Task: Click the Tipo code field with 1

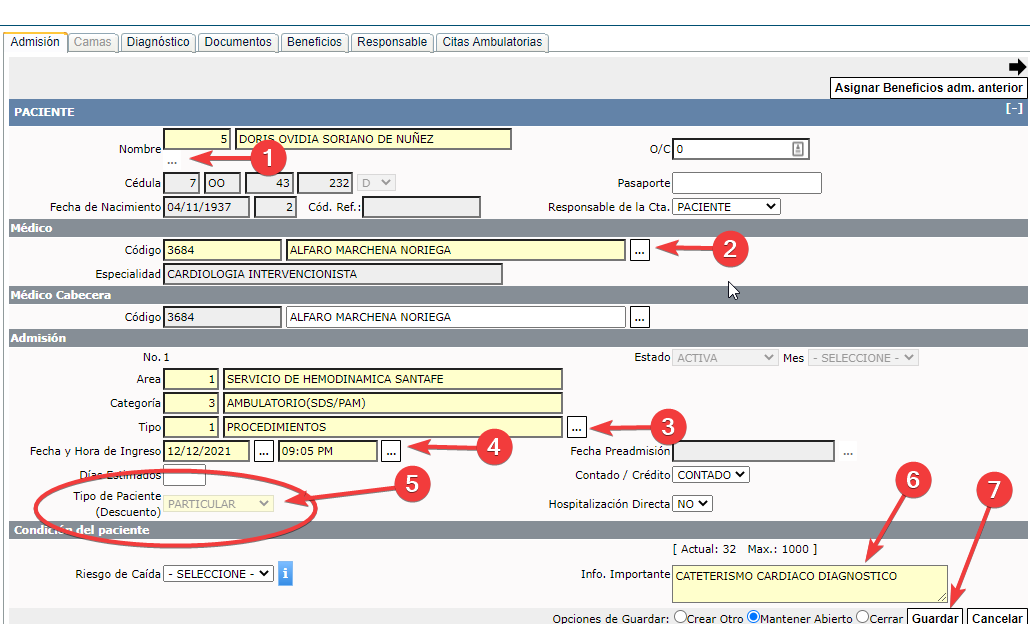Action: [190, 427]
